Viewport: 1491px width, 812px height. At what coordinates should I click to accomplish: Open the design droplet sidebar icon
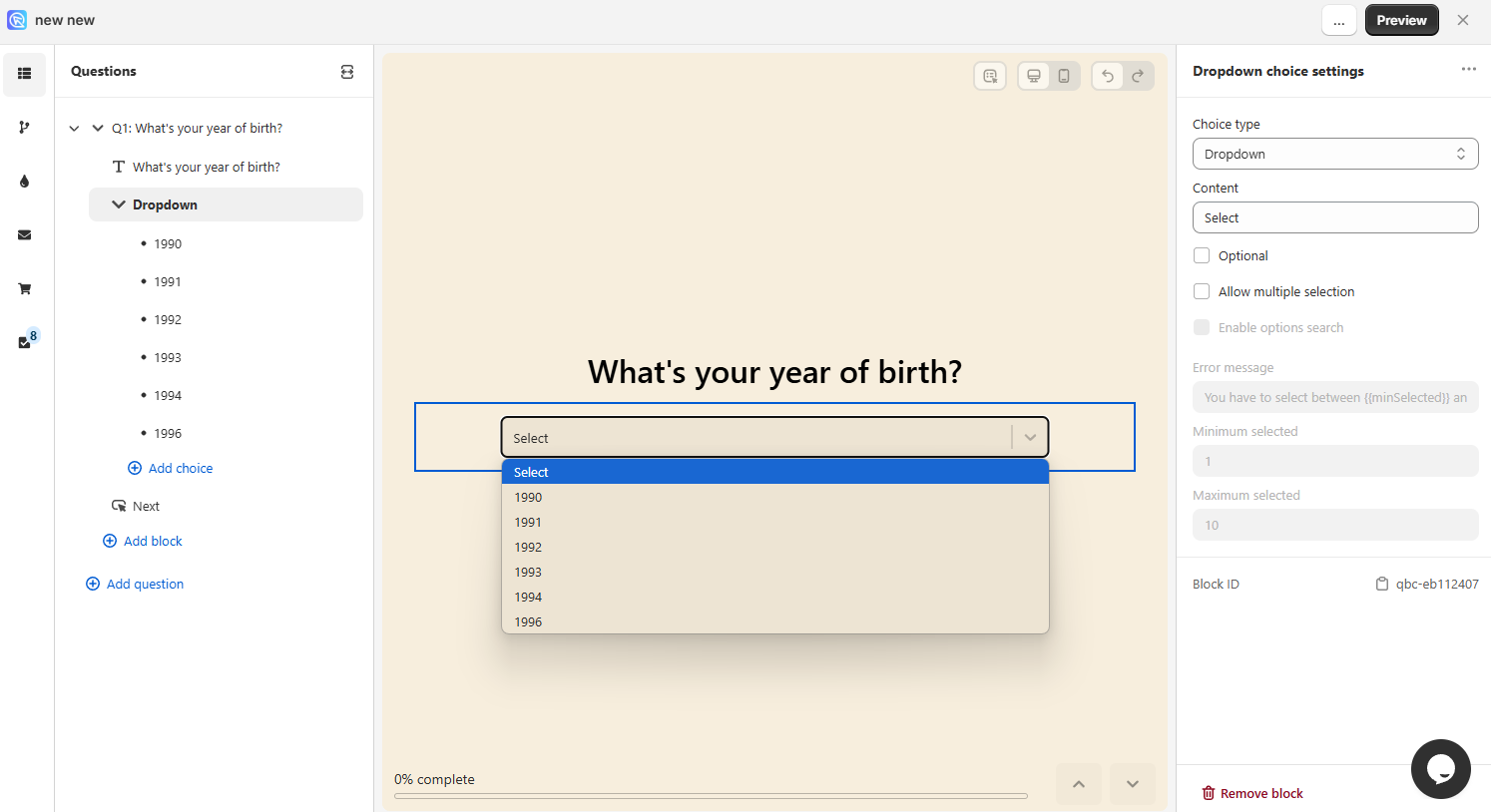[x=25, y=182]
